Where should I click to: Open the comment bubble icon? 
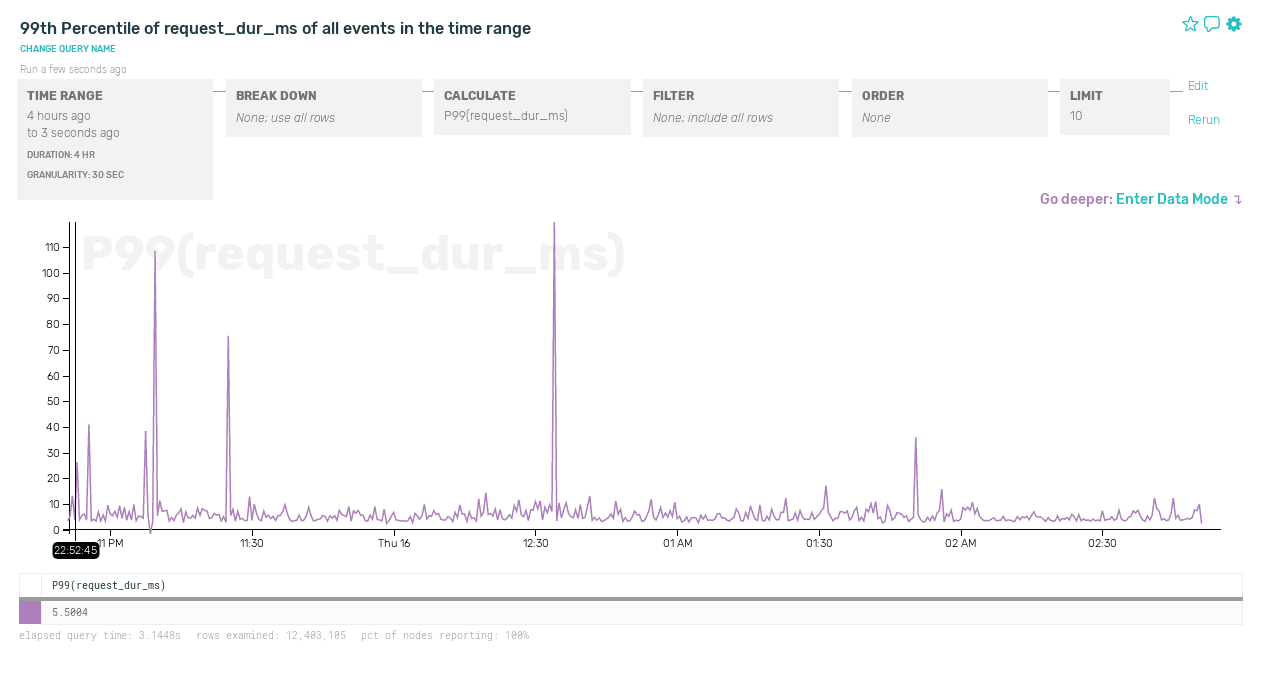click(x=1212, y=24)
